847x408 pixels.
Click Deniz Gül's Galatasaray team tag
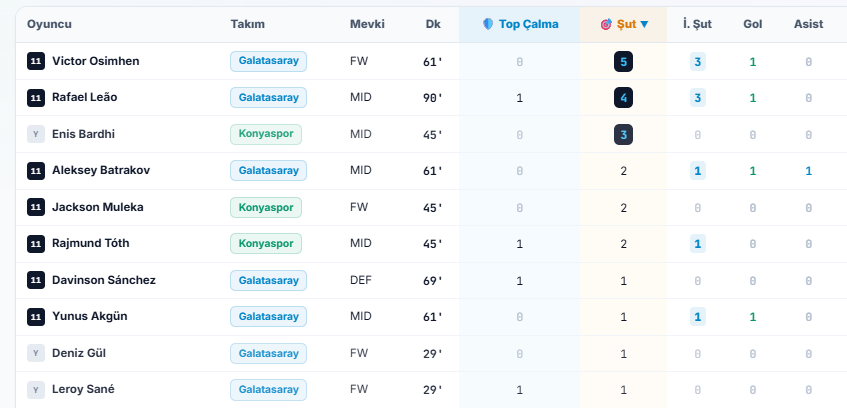(268, 353)
